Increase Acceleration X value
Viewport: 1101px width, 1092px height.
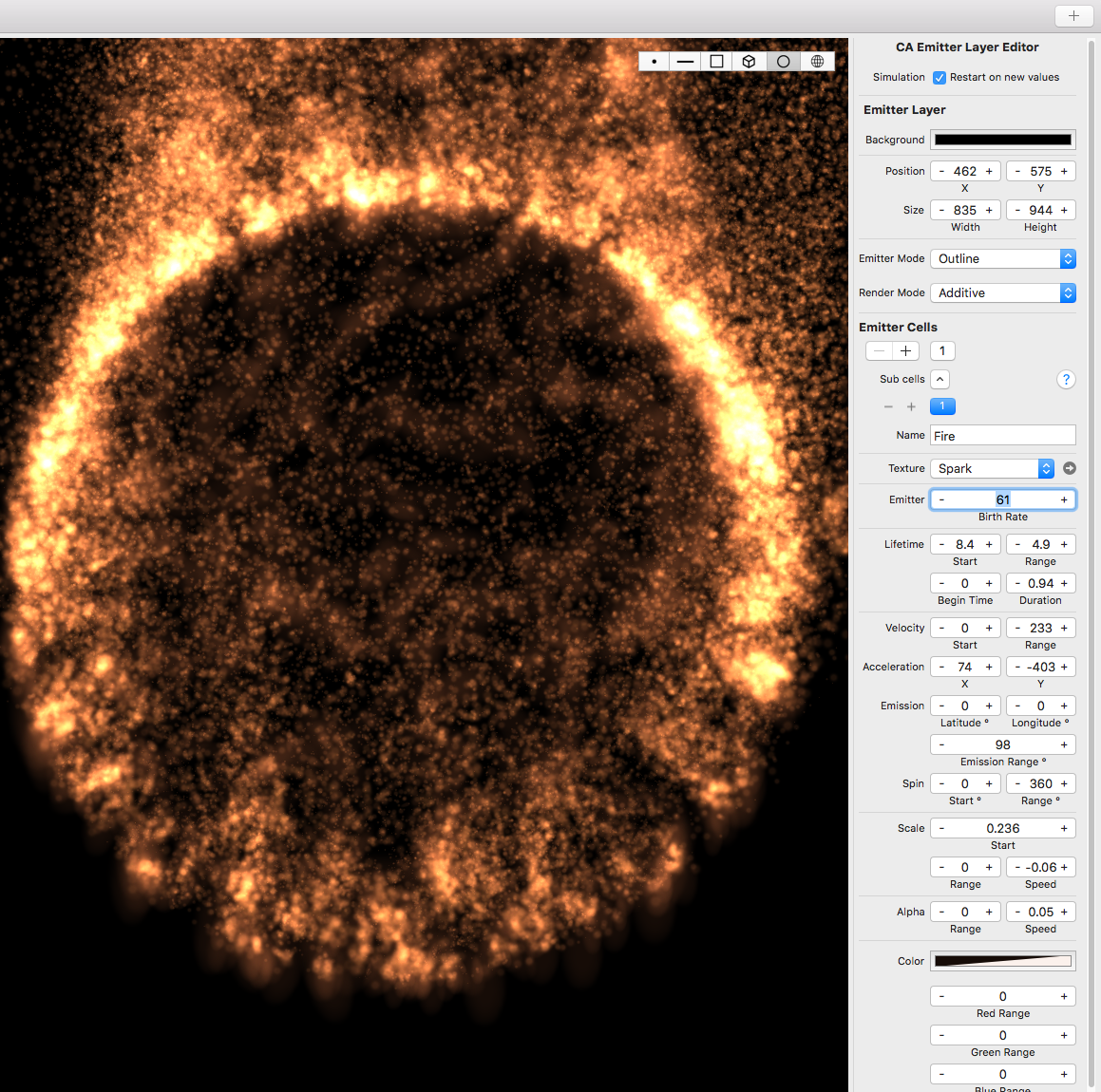click(989, 668)
